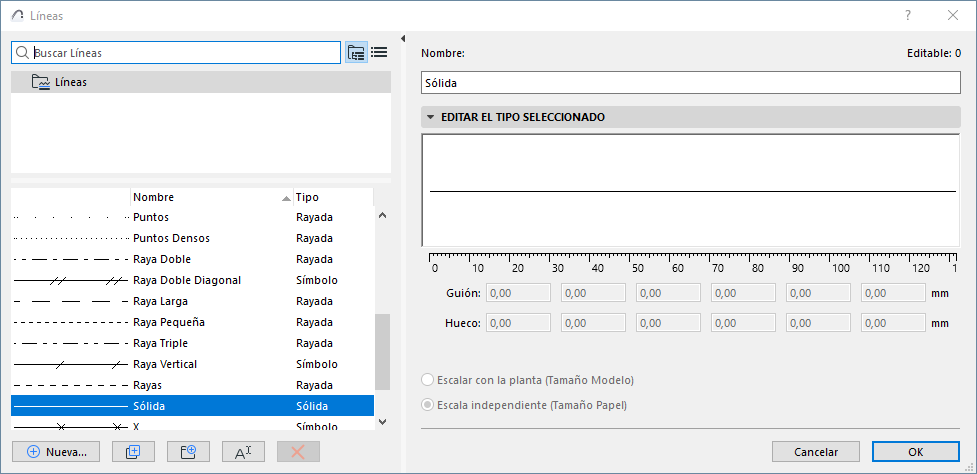Viewport: 977px width, 474px height.
Task: Select the Líneas folder in tree
Action: 201,82
